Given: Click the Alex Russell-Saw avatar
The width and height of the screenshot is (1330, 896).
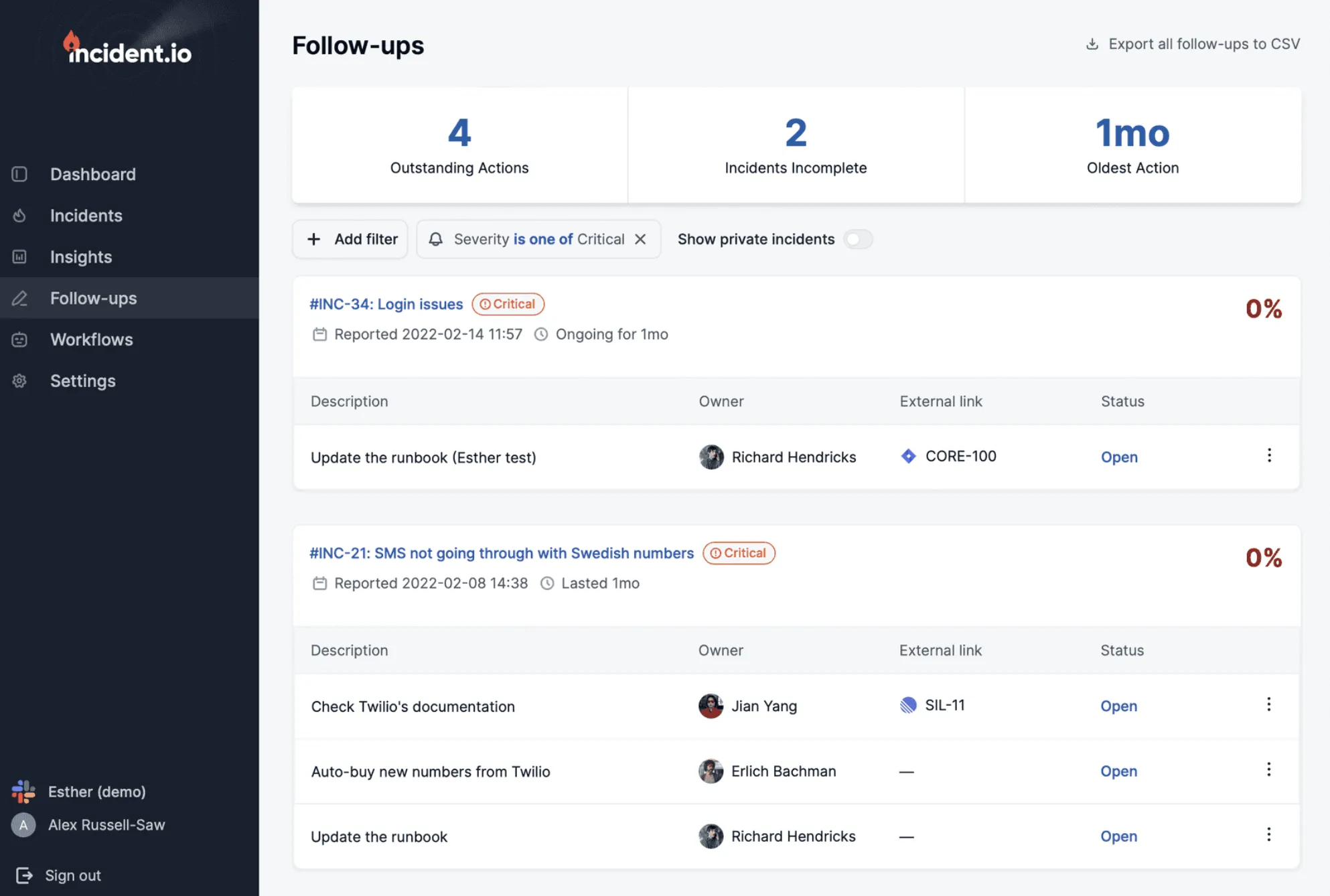Looking at the screenshot, I should click(23, 825).
